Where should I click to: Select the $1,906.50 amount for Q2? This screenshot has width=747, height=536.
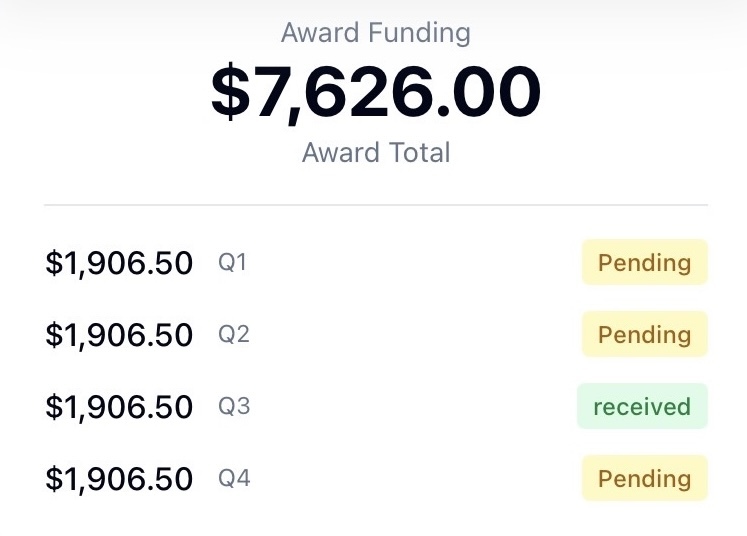point(119,335)
